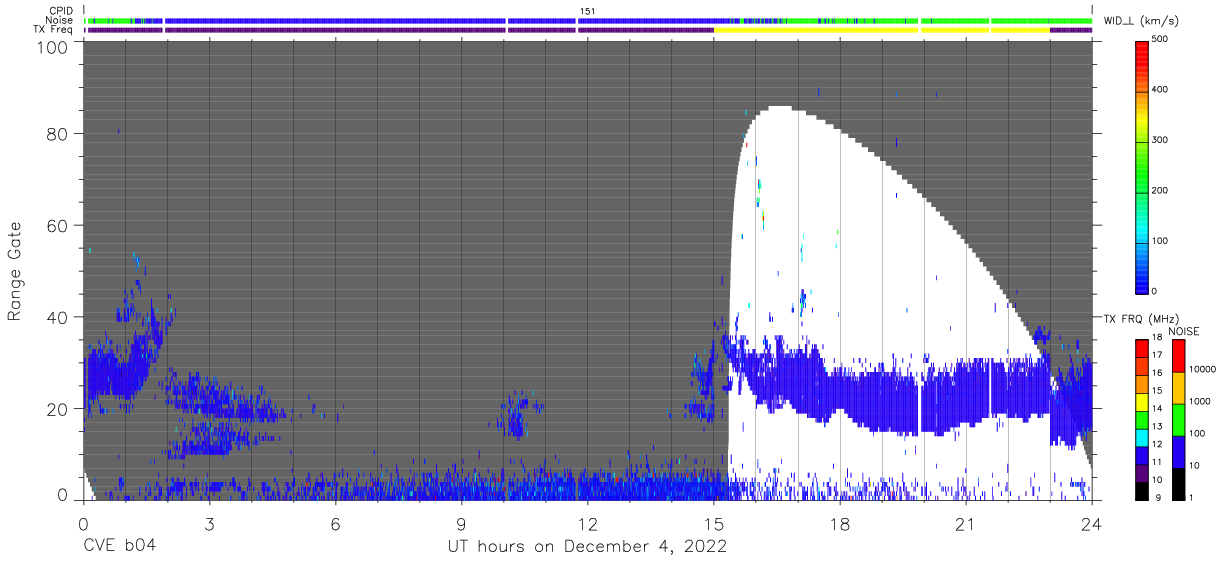Click the TX FRQ (MHz) legend title
1228x567 pixels.
click(1140, 319)
